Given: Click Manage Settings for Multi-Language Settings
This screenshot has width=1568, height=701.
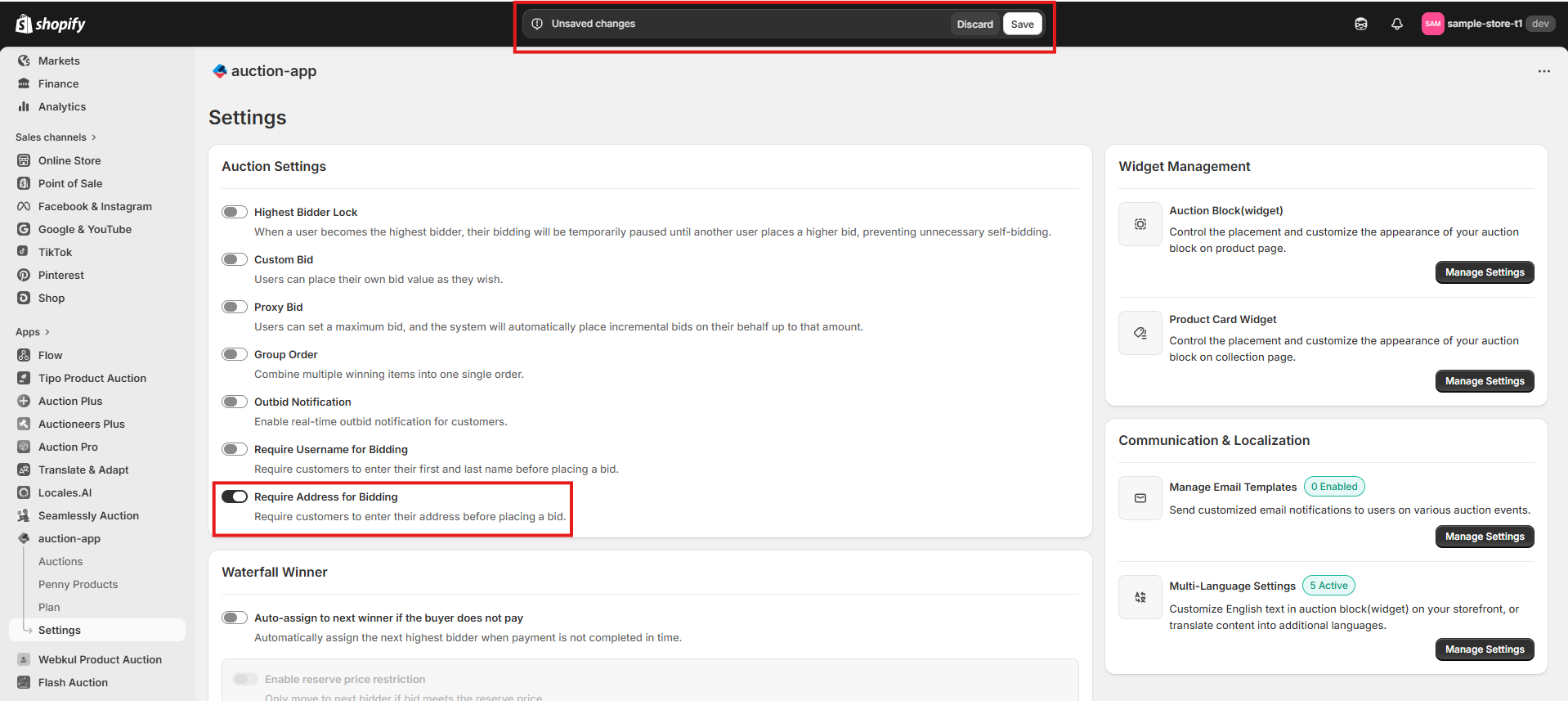Looking at the screenshot, I should pos(1484,649).
